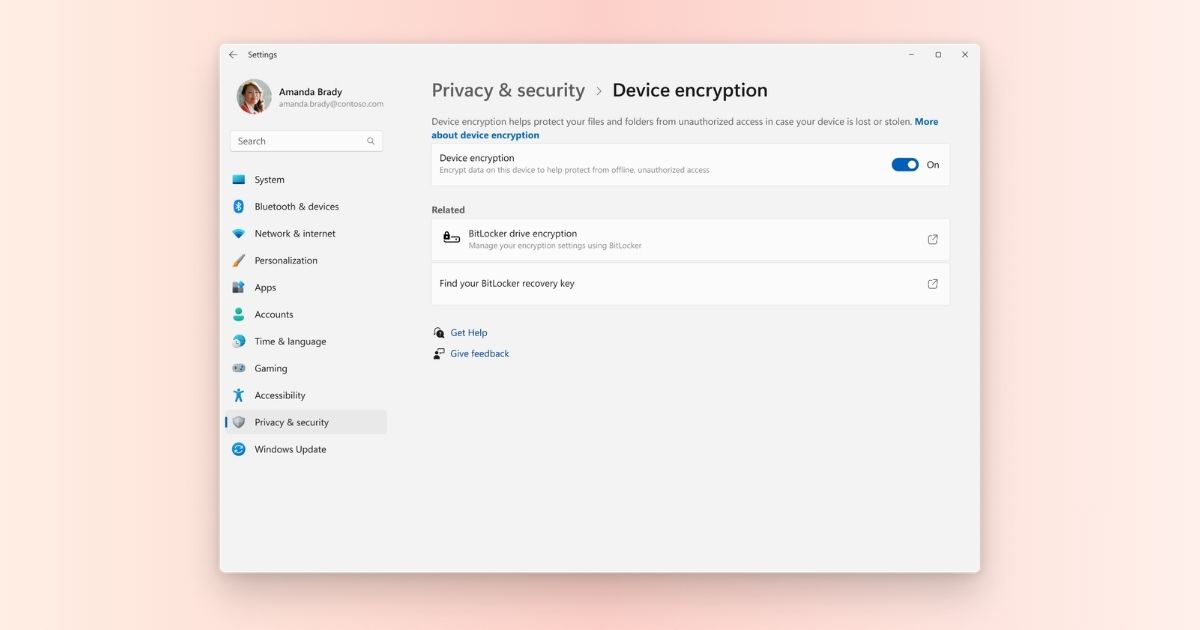Viewport: 1200px width, 630px height.
Task: Click the Bluetooth icon in sidebar
Action: point(239,207)
